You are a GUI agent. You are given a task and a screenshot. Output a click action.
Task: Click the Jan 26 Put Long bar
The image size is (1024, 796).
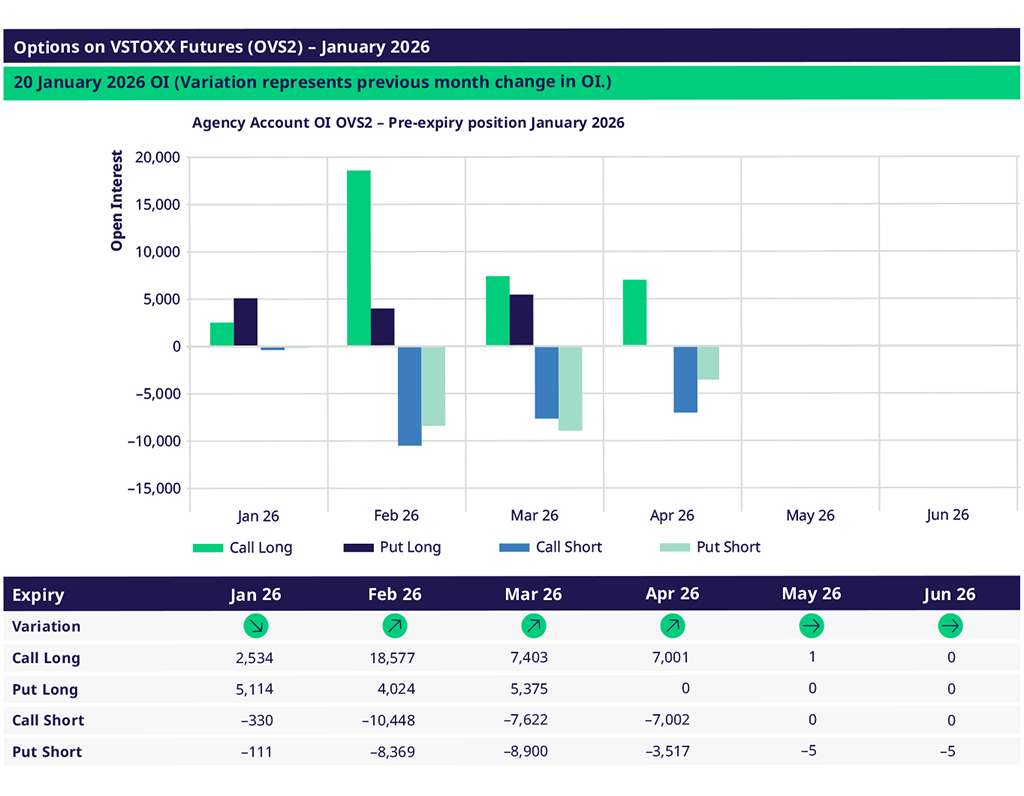tap(245, 322)
